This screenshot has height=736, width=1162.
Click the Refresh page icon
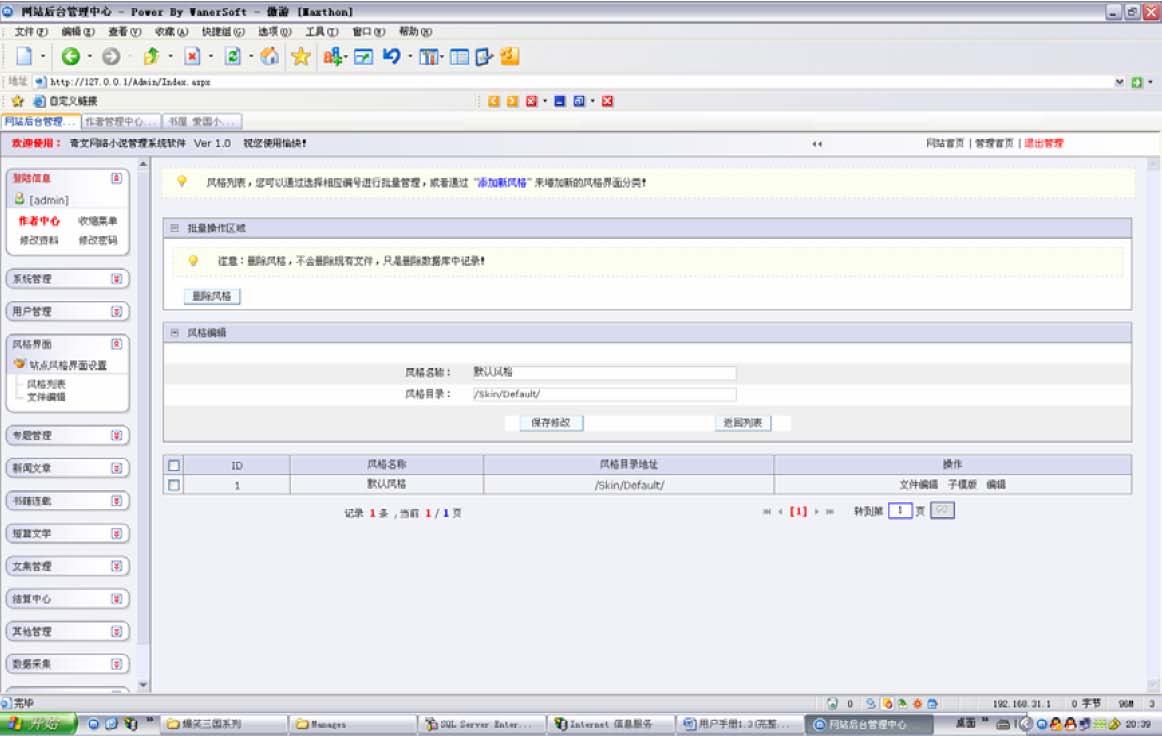point(233,56)
